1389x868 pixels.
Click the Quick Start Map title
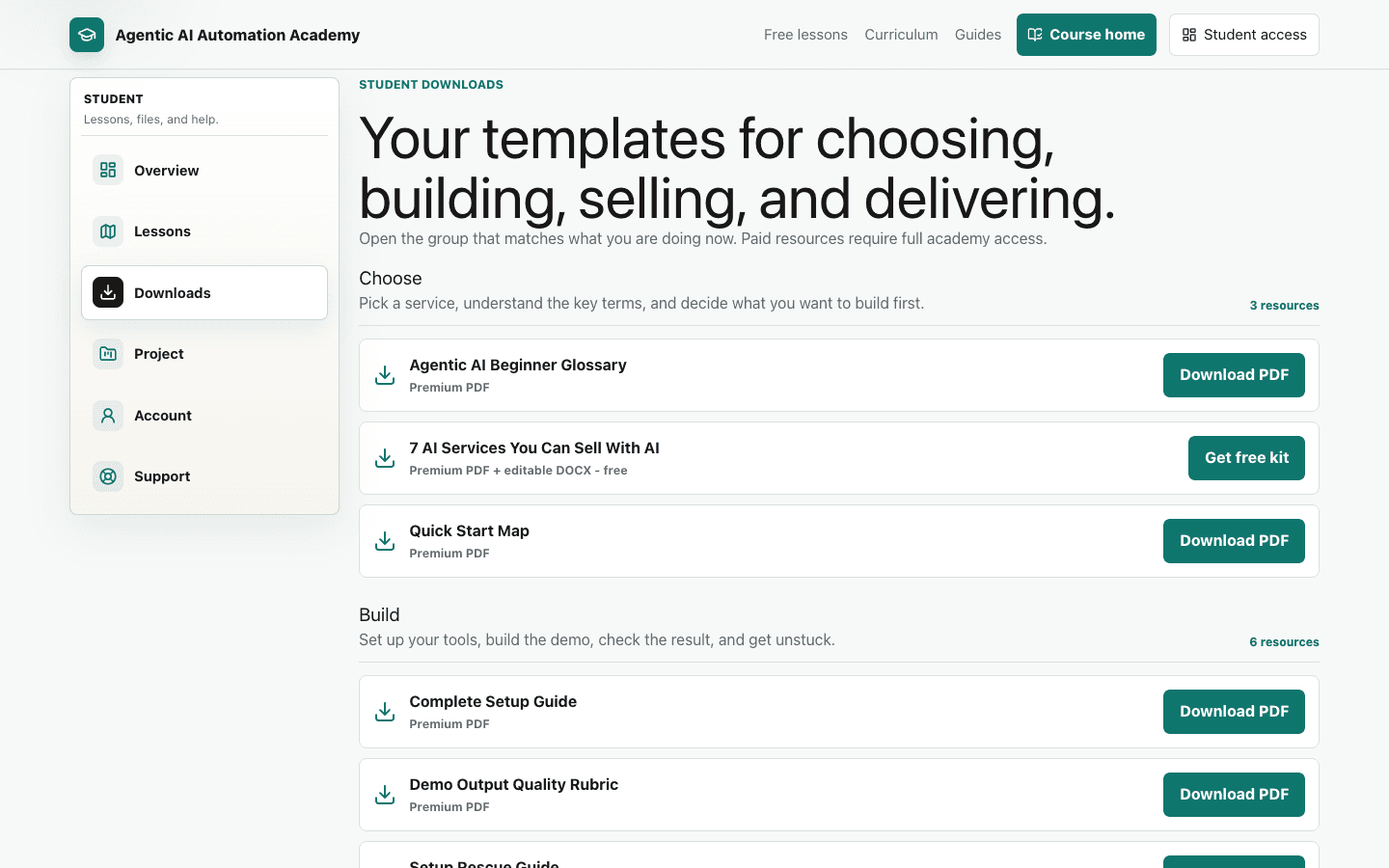[469, 530]
